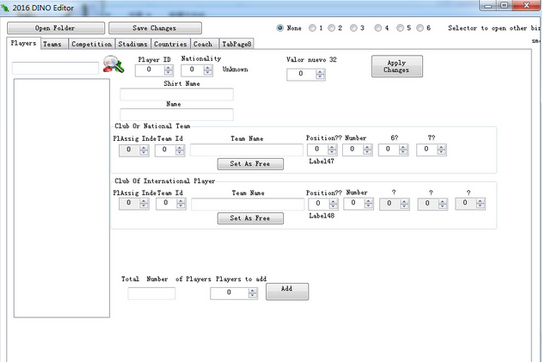Screen dimensions: 542x362
Task: Click the 6? spinner arrows
Action: click(x=403, y=149)
